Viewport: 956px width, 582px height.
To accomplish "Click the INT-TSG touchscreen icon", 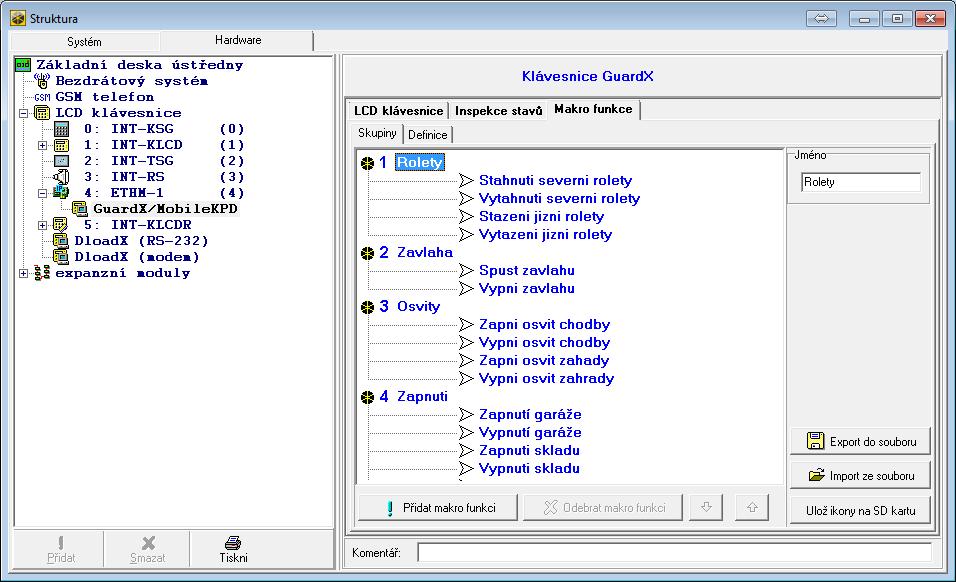I will 61,161.
